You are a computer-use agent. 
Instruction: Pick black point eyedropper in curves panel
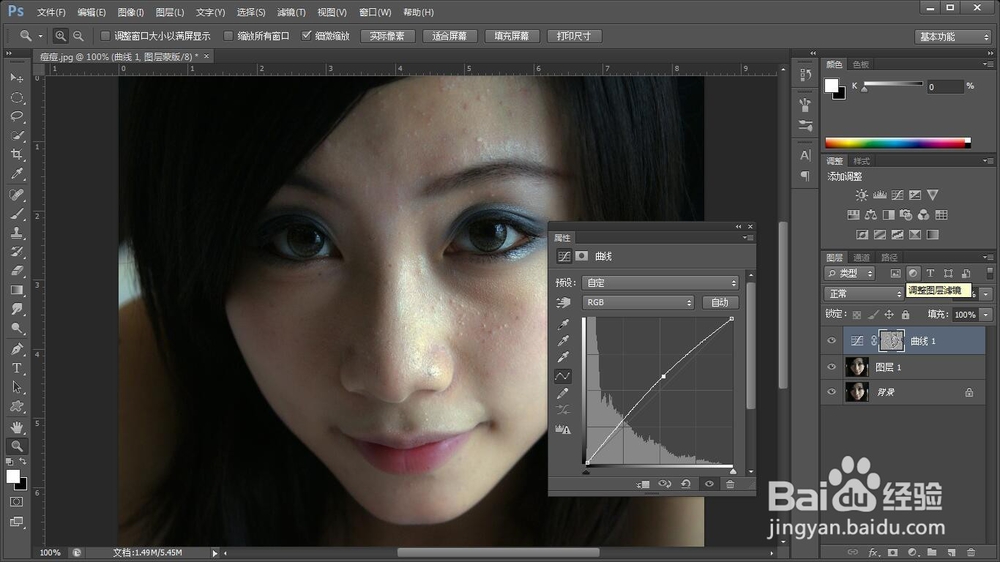tap(563, 325)
